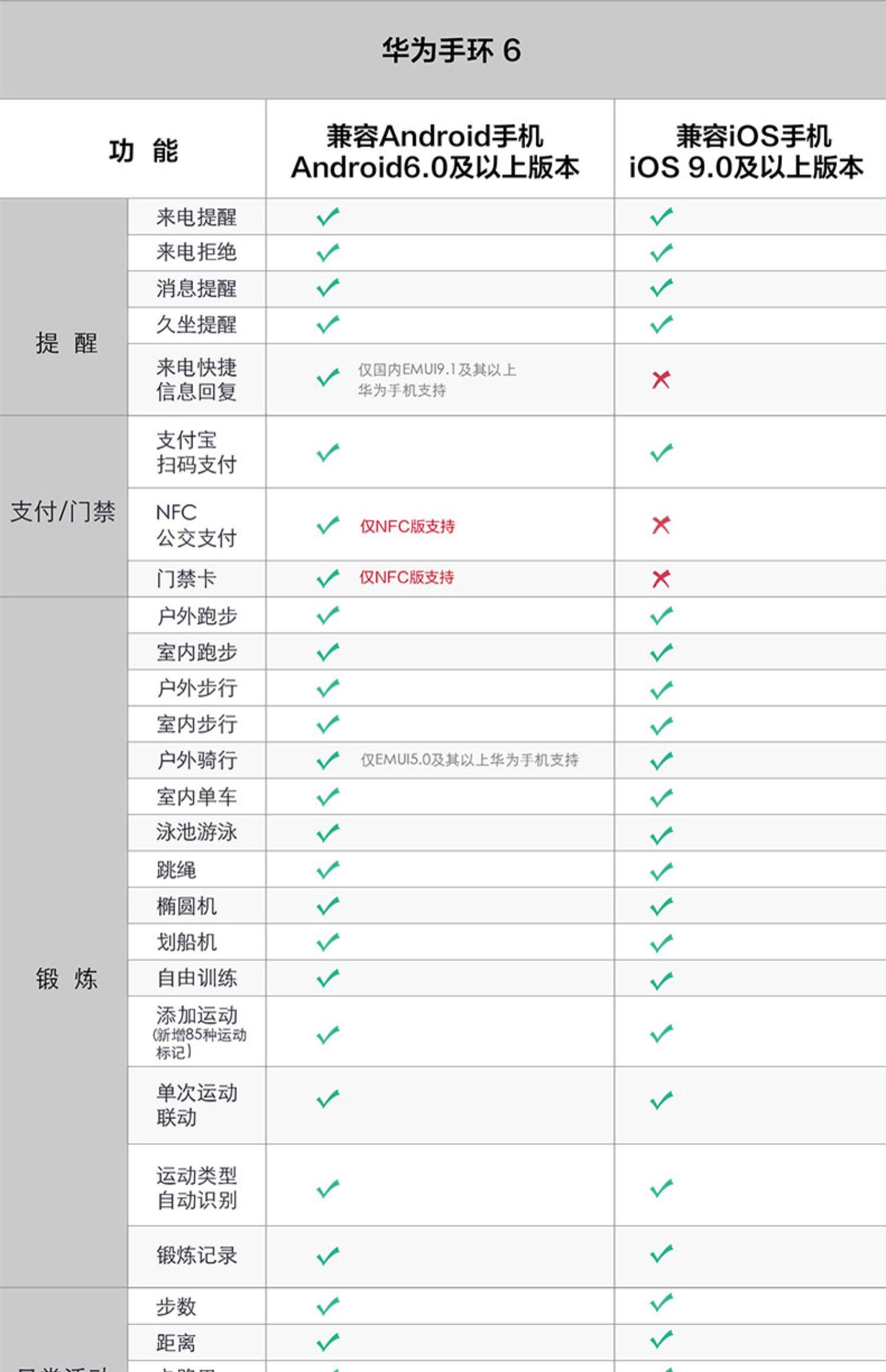Click the Android checkmark for 门禁卡
This screenshot has width=886, height=1372.
(x=328, y=578)
